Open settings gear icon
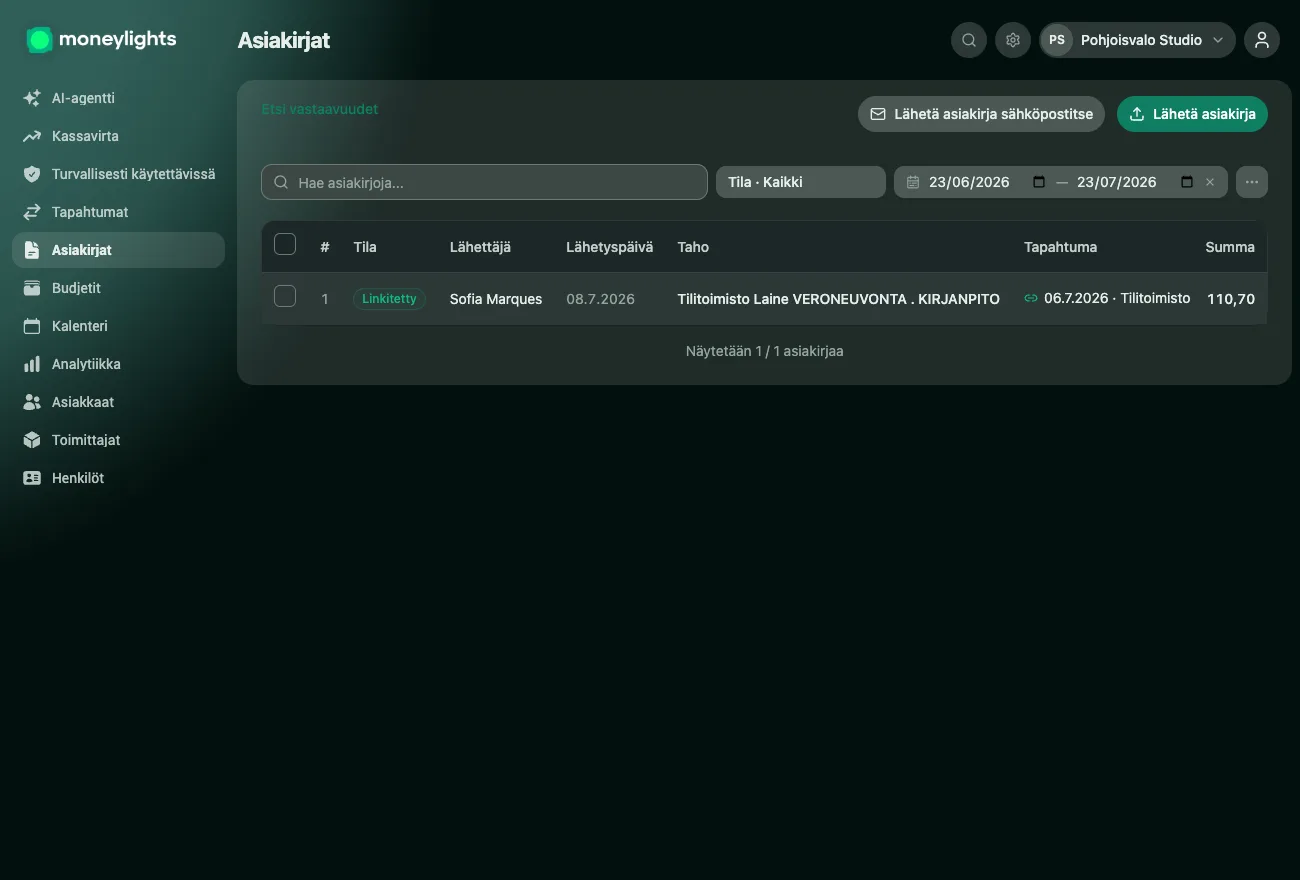Viewport: 1300px width, 880px height. pos(1013,40)
